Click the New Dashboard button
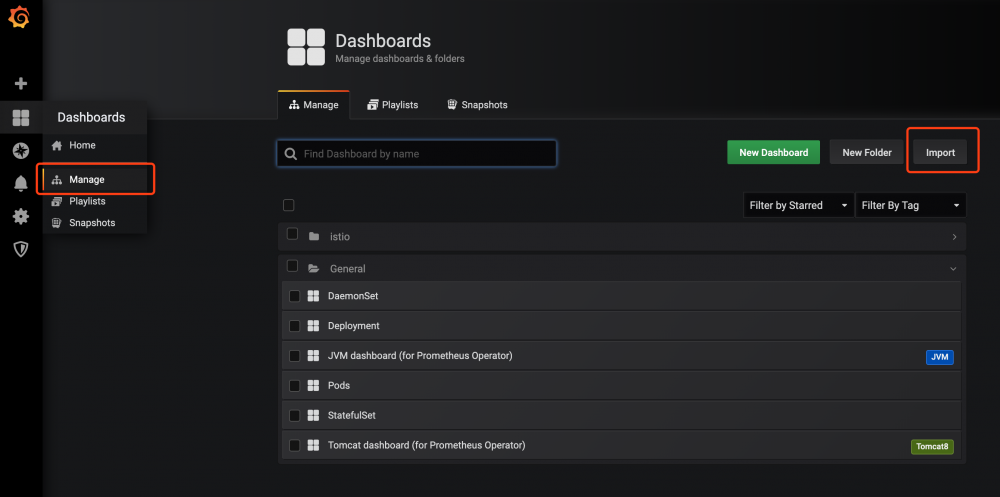The image size is (1000, 497). [773, 153]
